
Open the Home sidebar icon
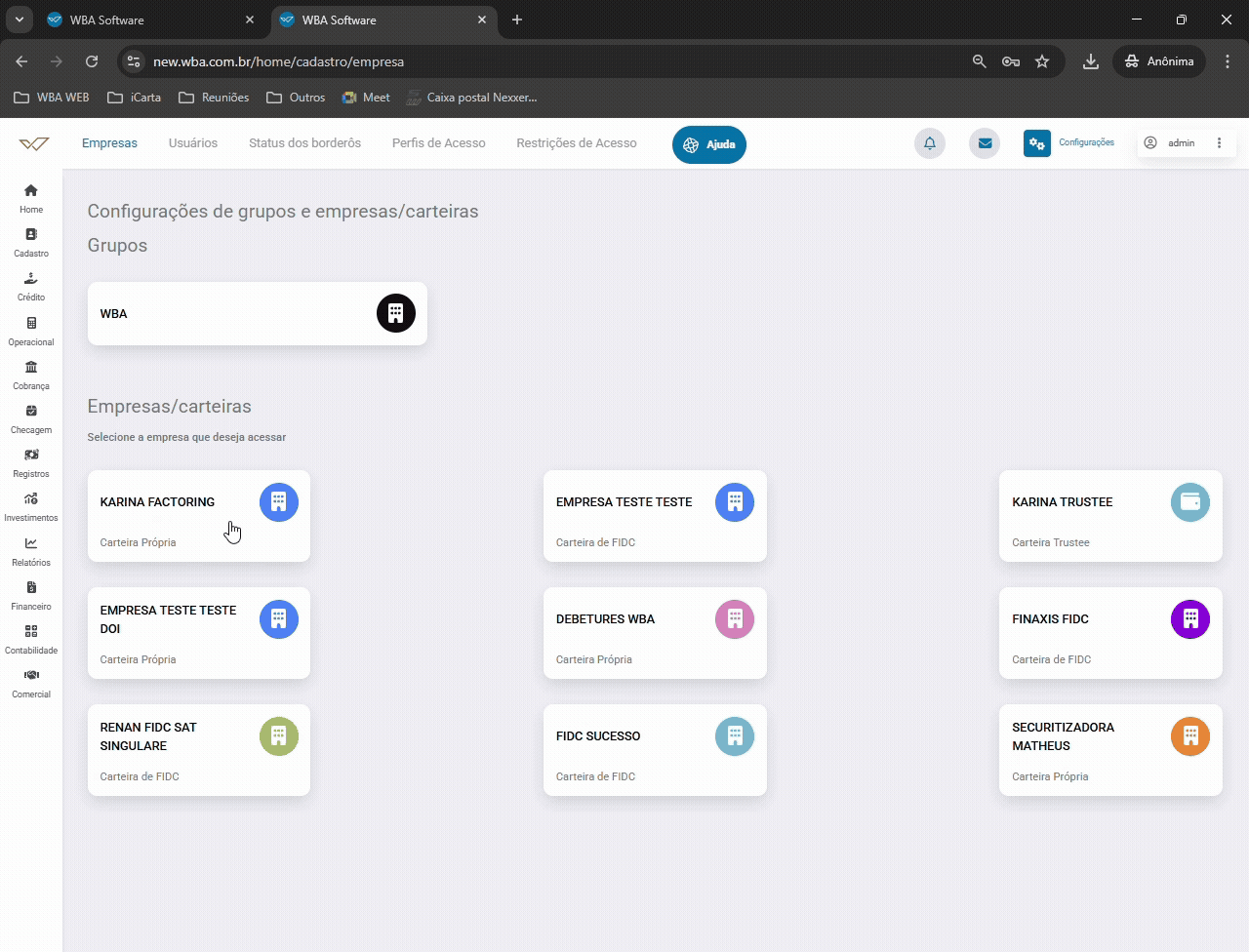pyautogui.click(x=31, y=198)
